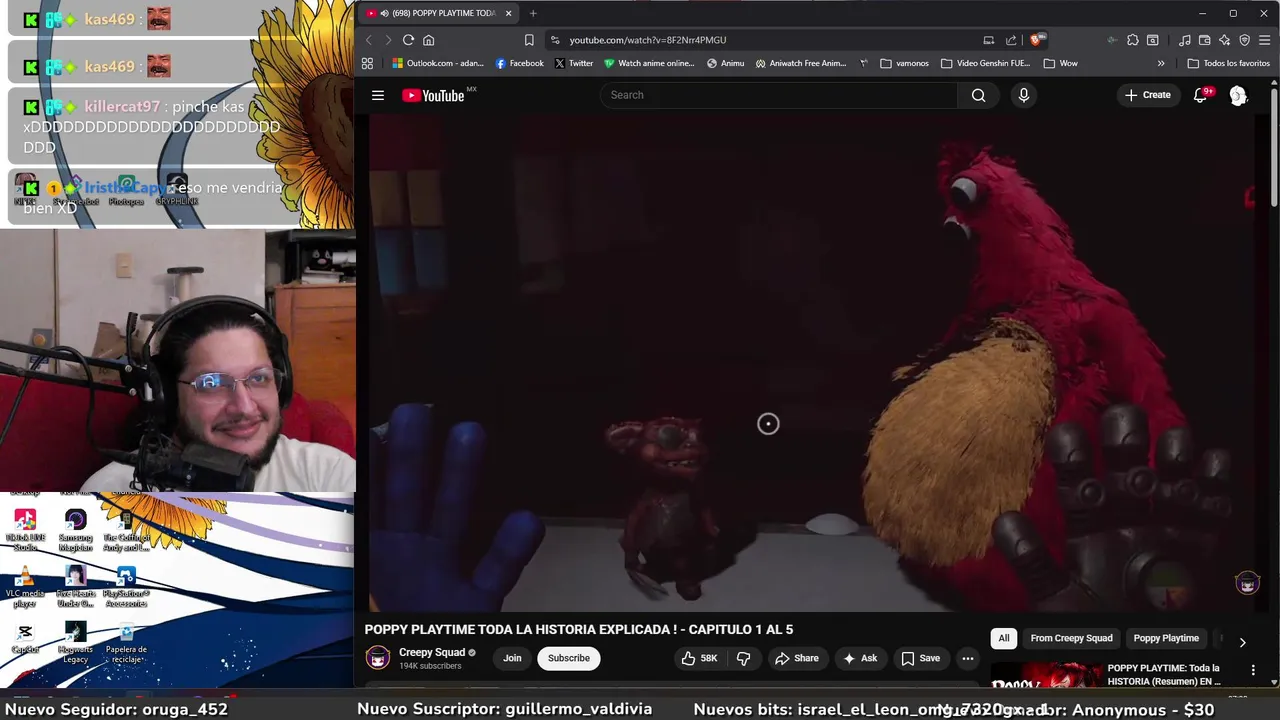Like the video with 58K thumbs up

(700, 658)
